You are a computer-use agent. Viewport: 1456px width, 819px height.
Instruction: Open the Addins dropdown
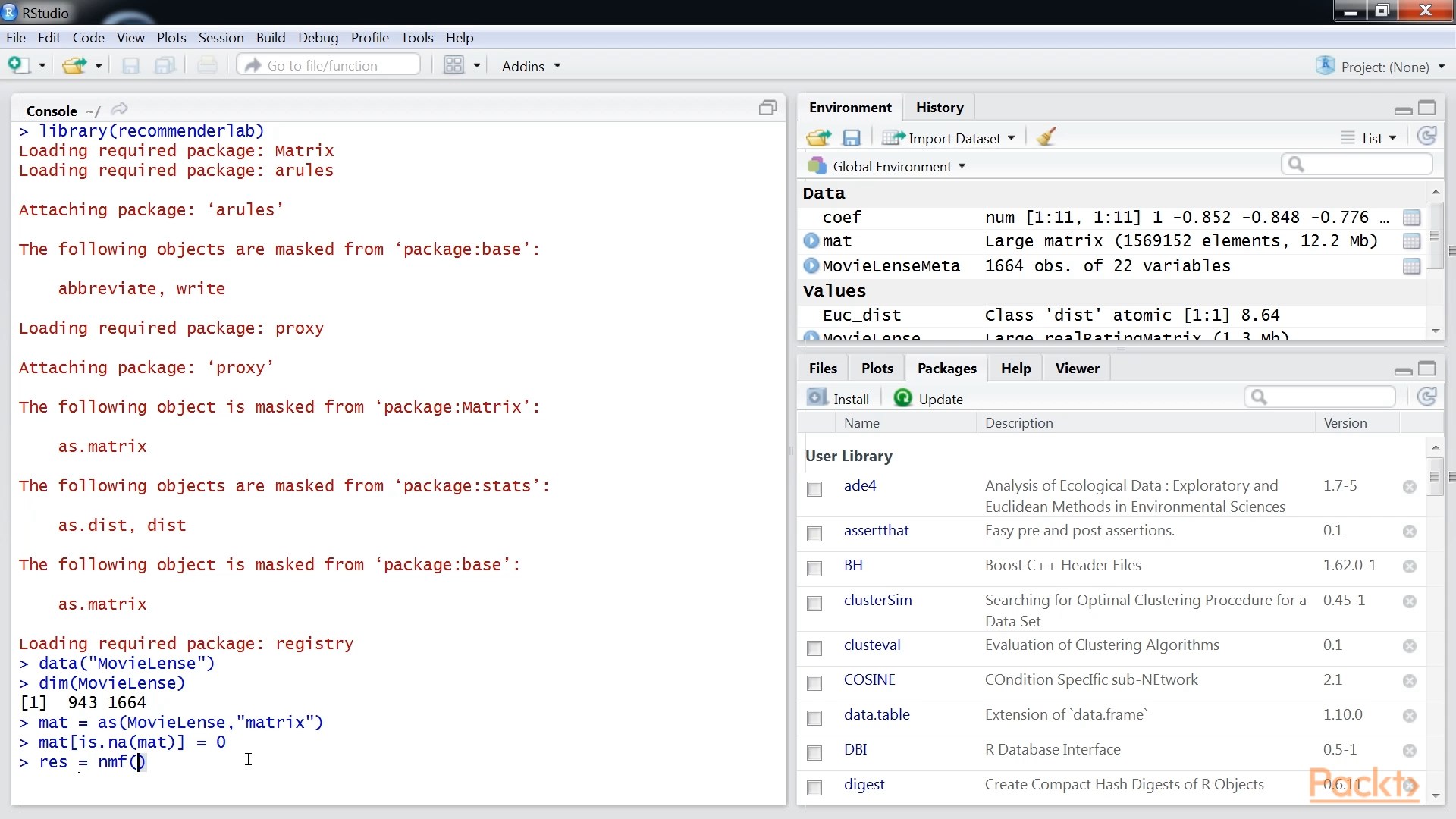coord(531,66)
